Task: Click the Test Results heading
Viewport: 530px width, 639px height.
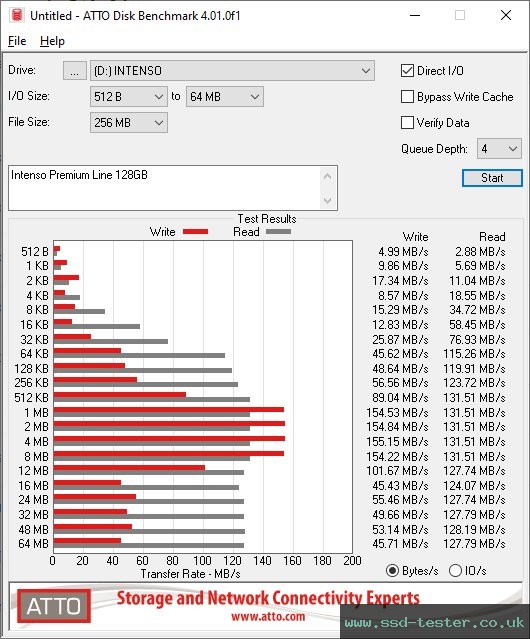Action: click(267, 219)
